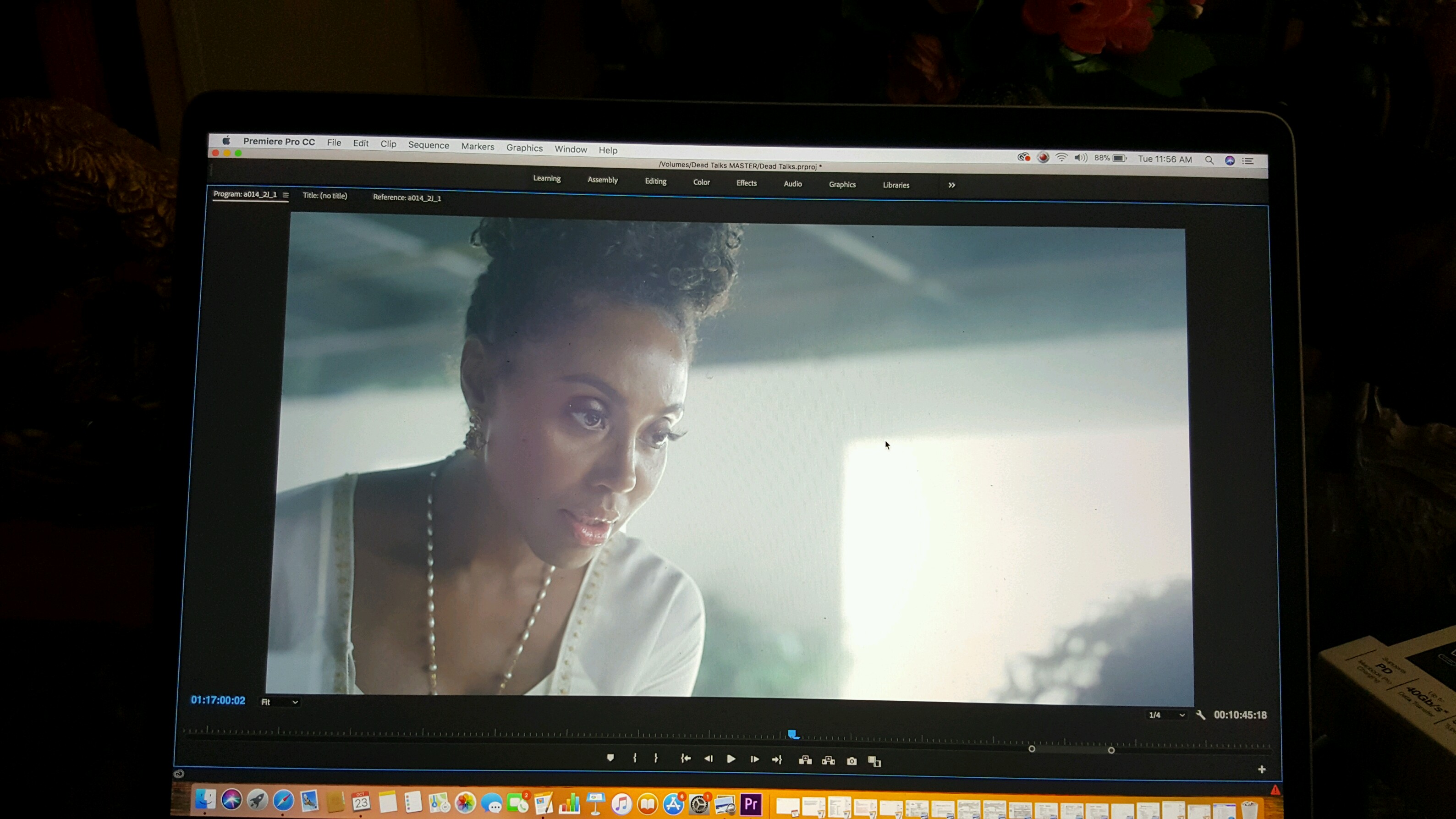This screenshot has width=1456, height=819.
Task: Step forward one frame
Action: (754, 760)
